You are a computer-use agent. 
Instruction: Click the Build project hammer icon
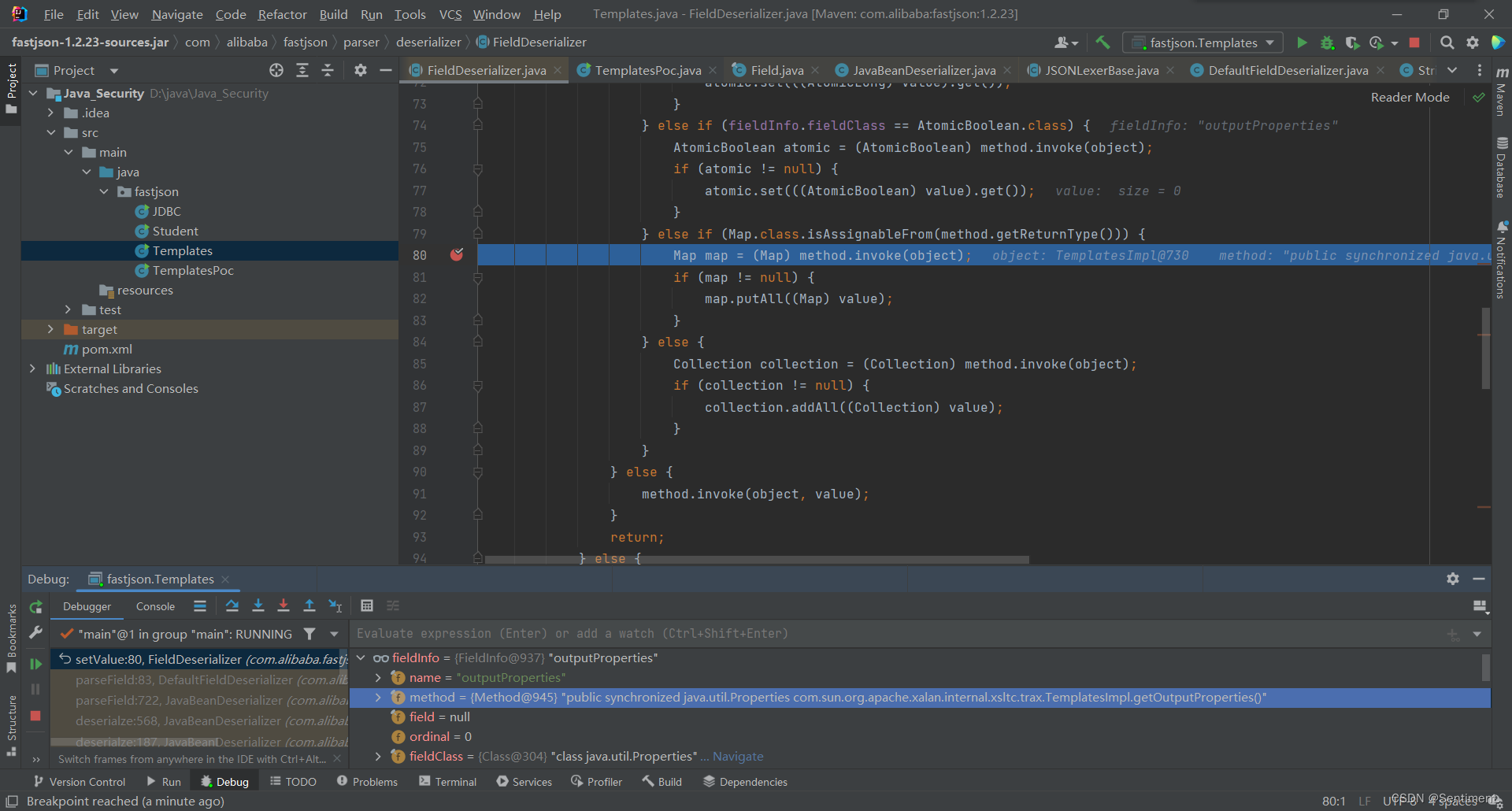click(x=1102, y=43)
